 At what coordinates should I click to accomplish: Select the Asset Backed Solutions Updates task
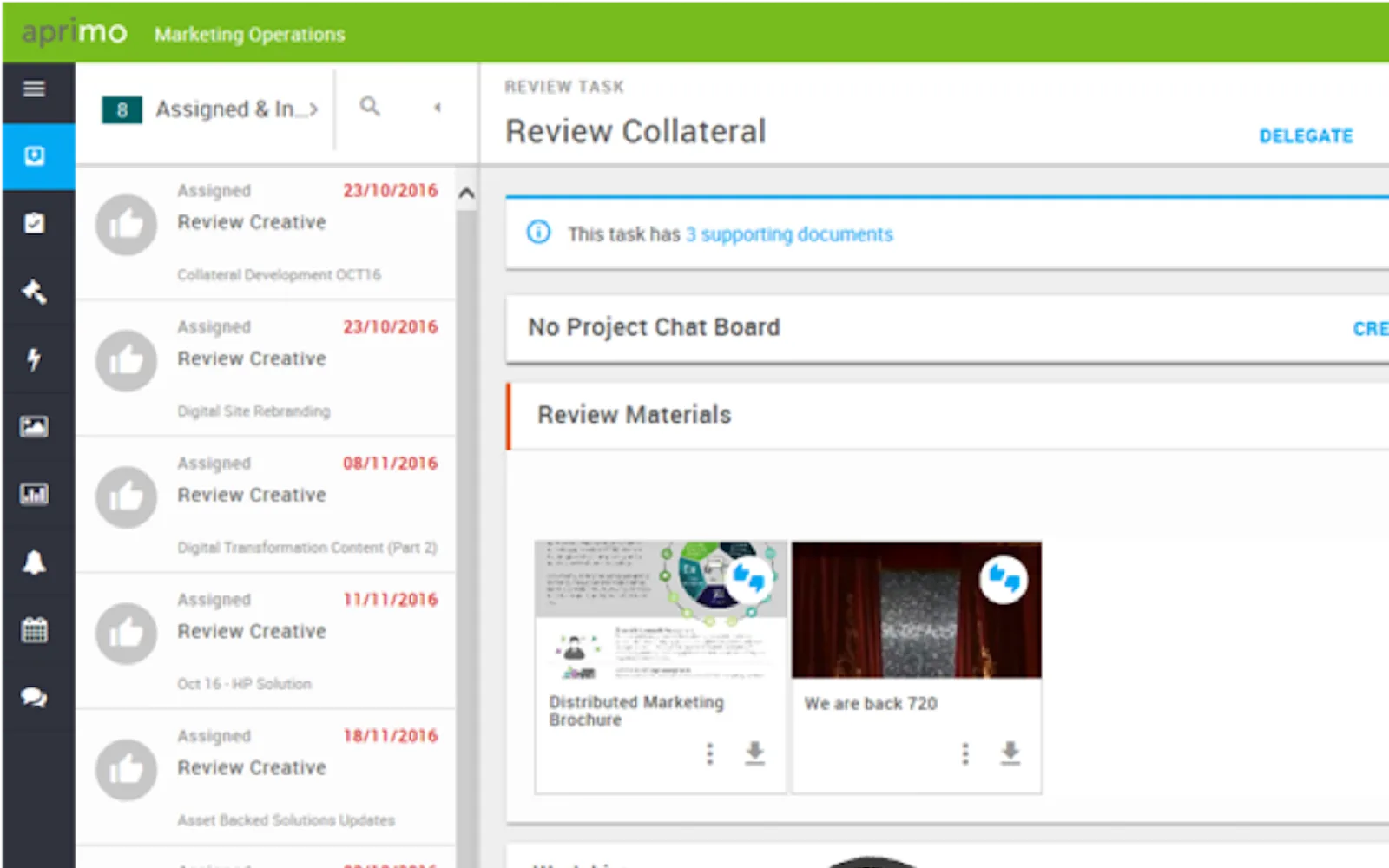click(x=266, y=778)
